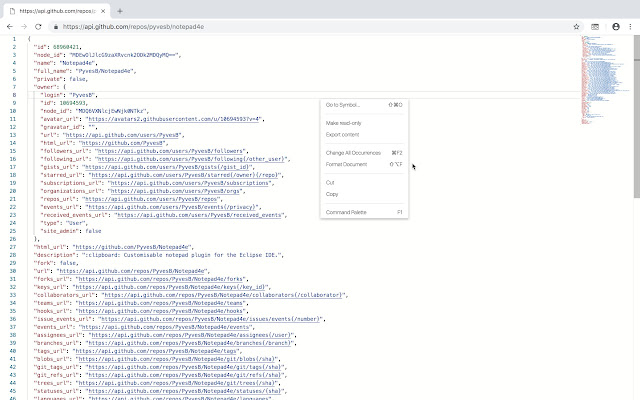Open the PyvesB followers link
The height and width of the screenshot is (400, 640).
[171, 151]
